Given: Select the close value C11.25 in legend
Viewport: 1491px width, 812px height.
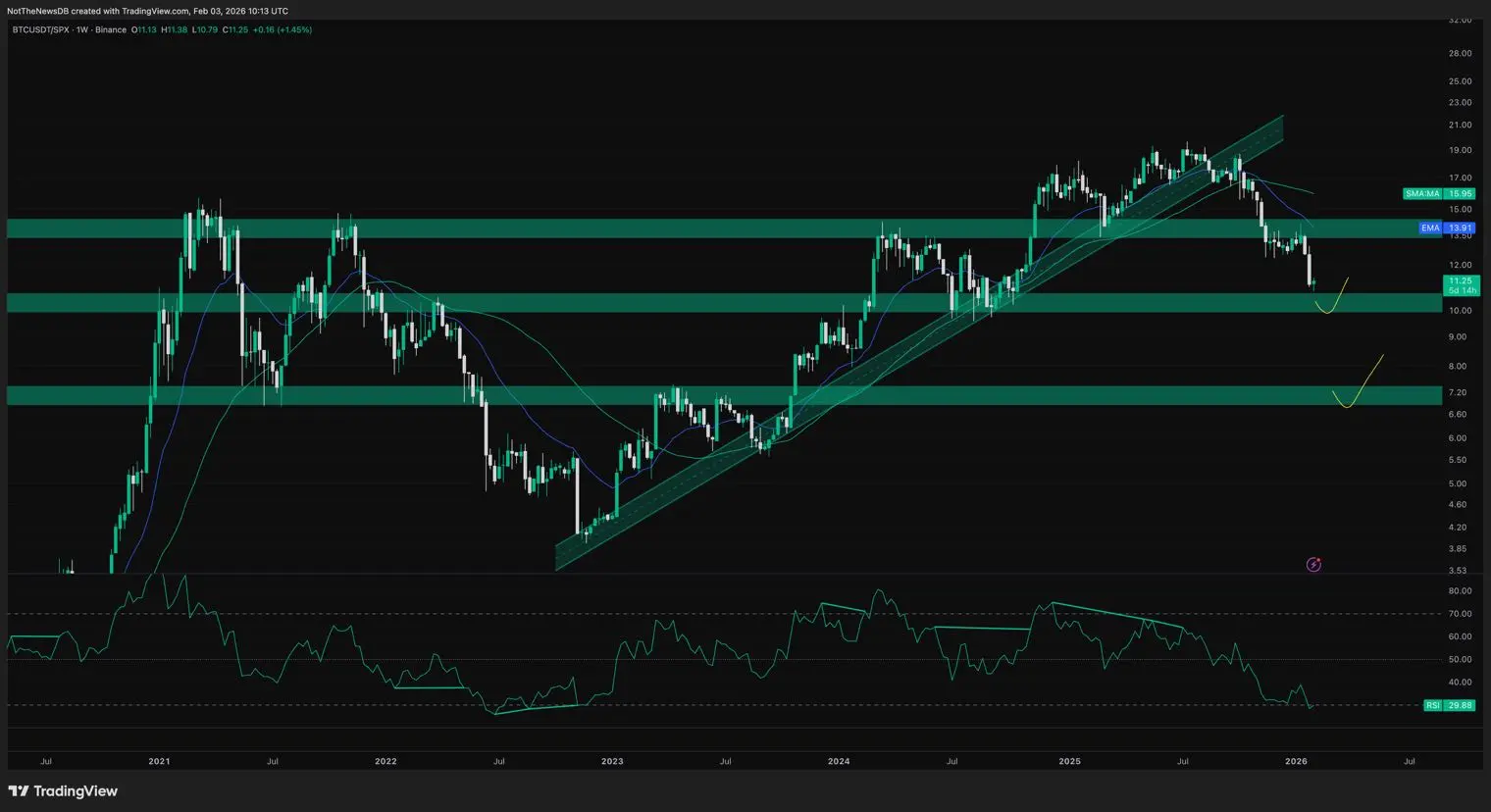Looking at the screenshot, I should coord(234,30).
